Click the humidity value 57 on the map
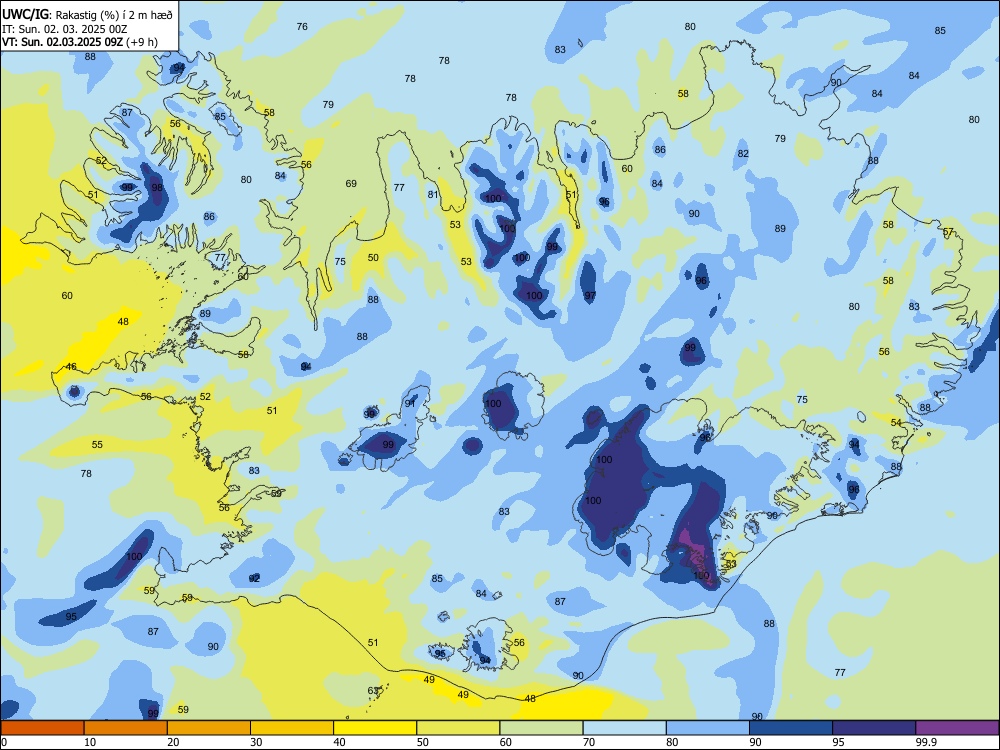Viewport: 1000px width, 750px height. pos(948,232)
